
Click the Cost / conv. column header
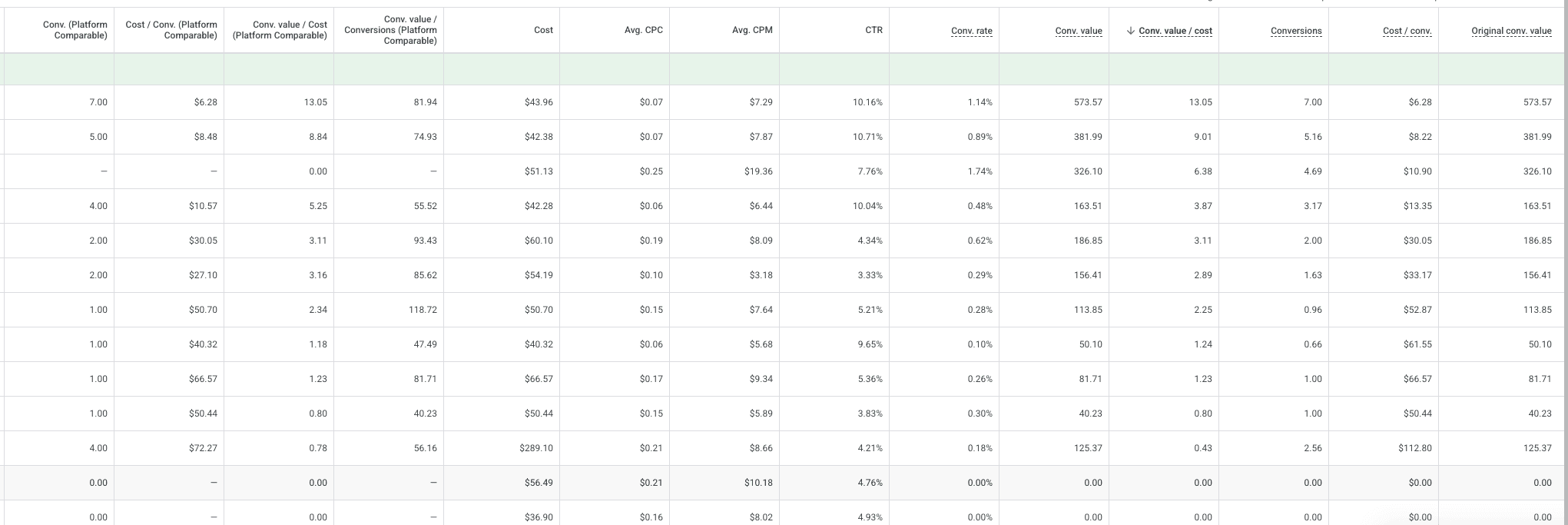point(1407,31)
